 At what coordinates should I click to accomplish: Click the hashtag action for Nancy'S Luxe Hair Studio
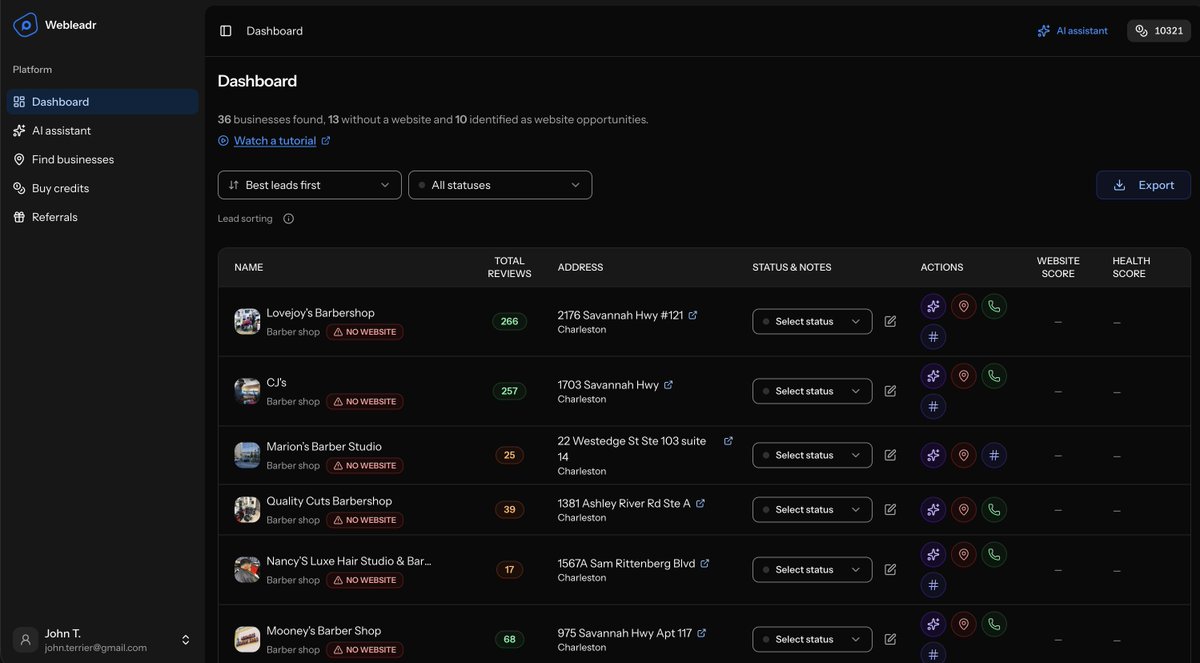pyautogui.click(x=933, y=585)
